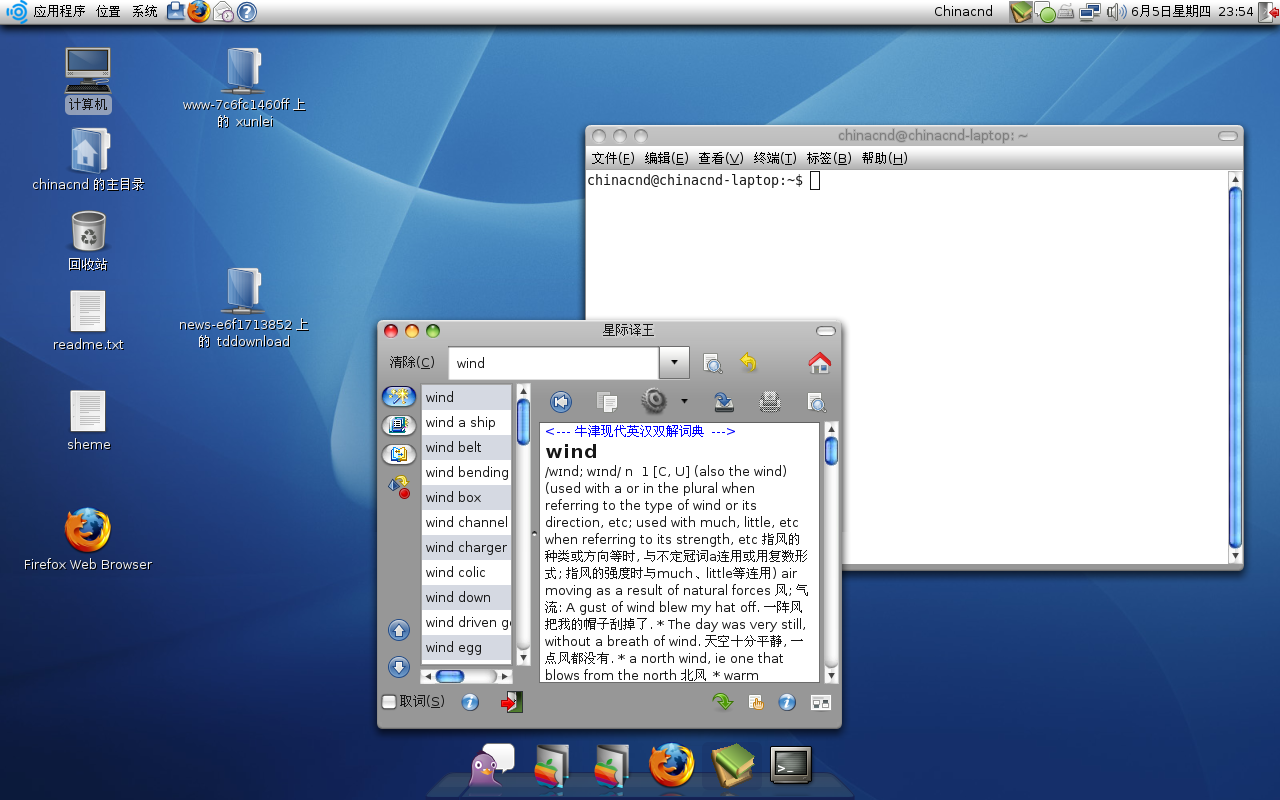Click the printer icon in dictionary toolbar
Screen dimensions: 1280x800
(769, 402)
